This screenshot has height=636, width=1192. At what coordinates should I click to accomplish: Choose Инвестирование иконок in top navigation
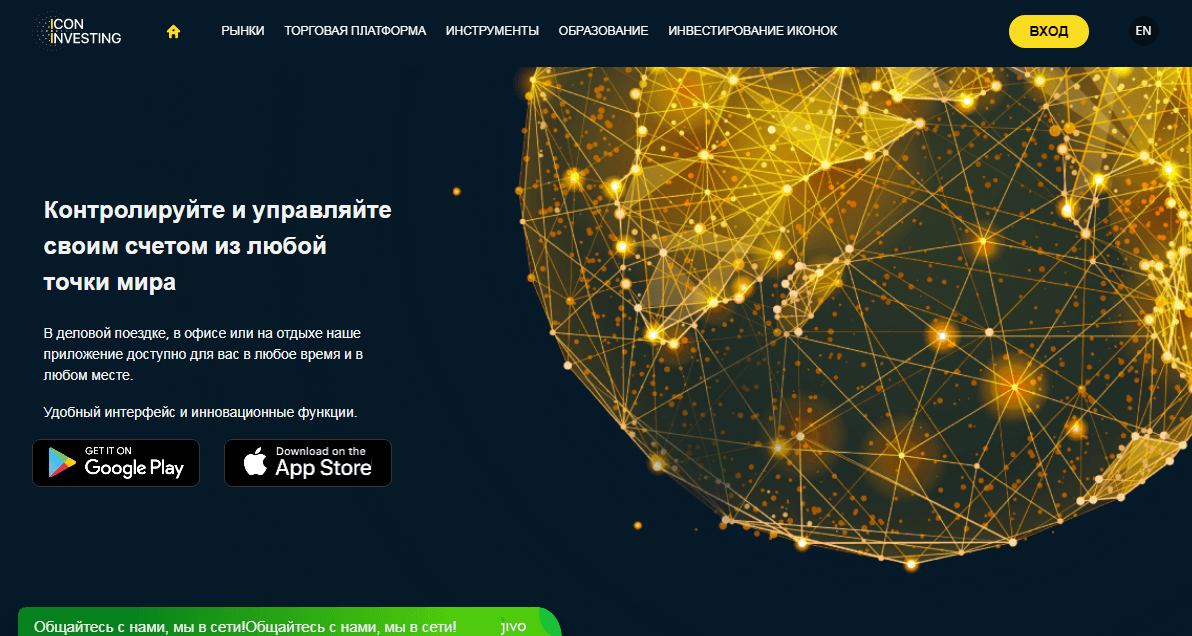pyautogui.click(x=753, y=31)
